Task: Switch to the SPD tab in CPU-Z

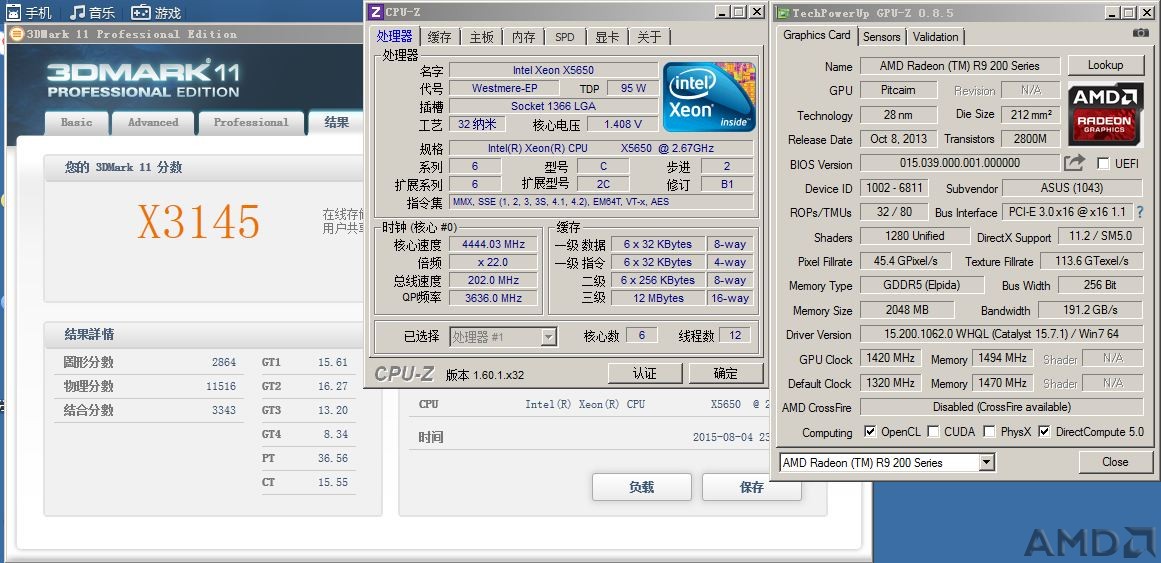Action: pos(565,37)
